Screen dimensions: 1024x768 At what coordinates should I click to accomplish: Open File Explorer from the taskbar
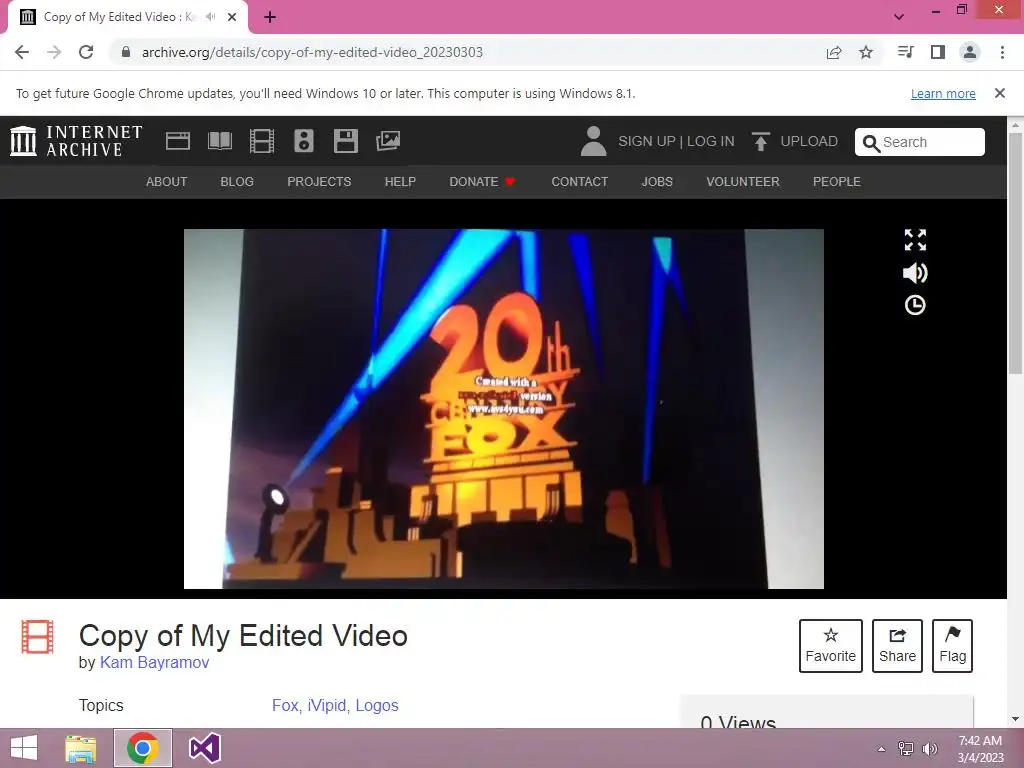81,748
